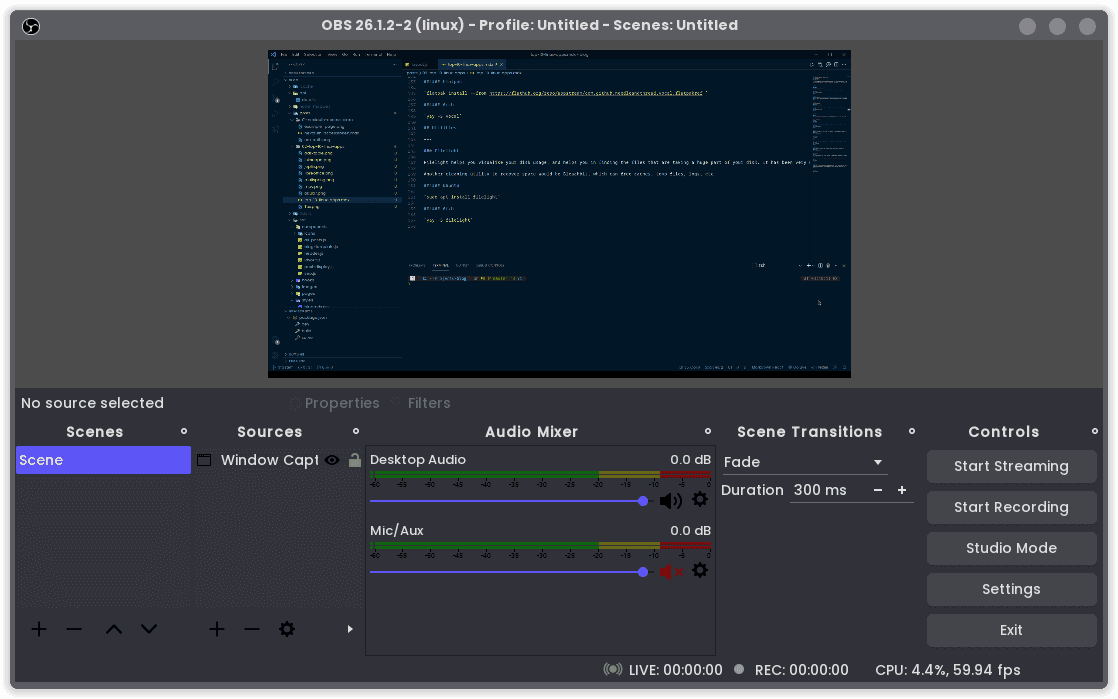Click the CPU and fps status text
Image resolution: width=1118 pixels, height=699 pixels.
(948, 670)
